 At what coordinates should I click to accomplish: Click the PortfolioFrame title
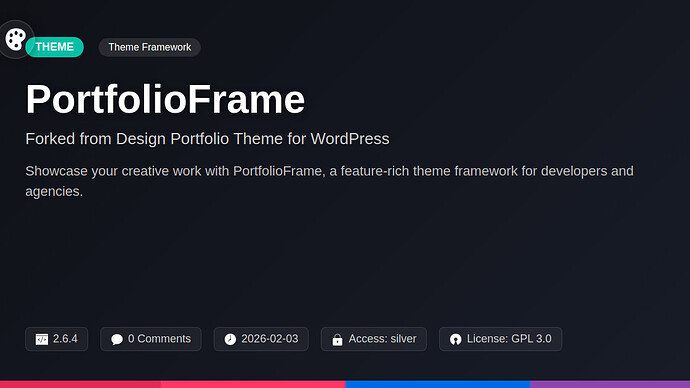point(165,99)
